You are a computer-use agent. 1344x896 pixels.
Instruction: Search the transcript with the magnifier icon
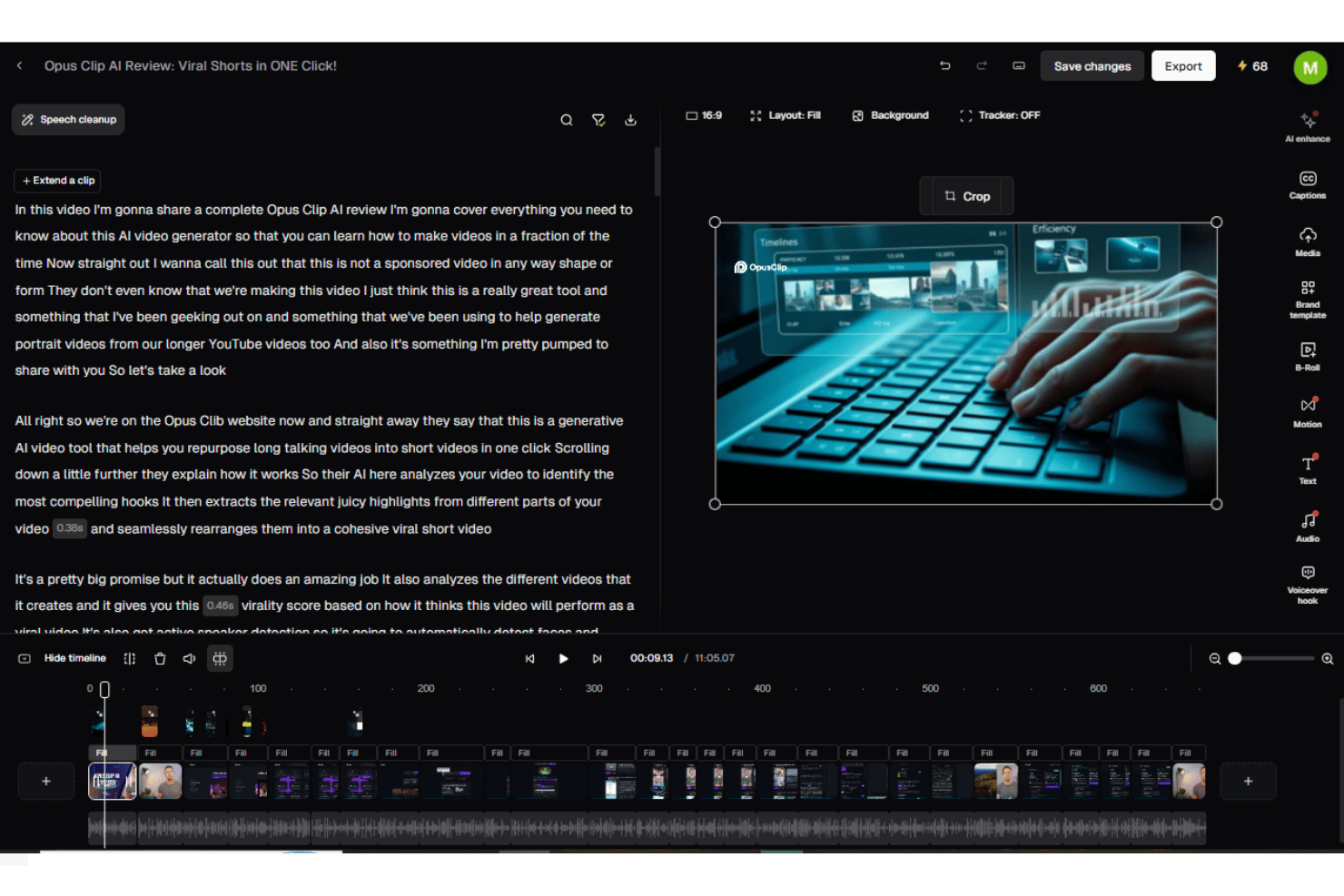coord(567,120)
